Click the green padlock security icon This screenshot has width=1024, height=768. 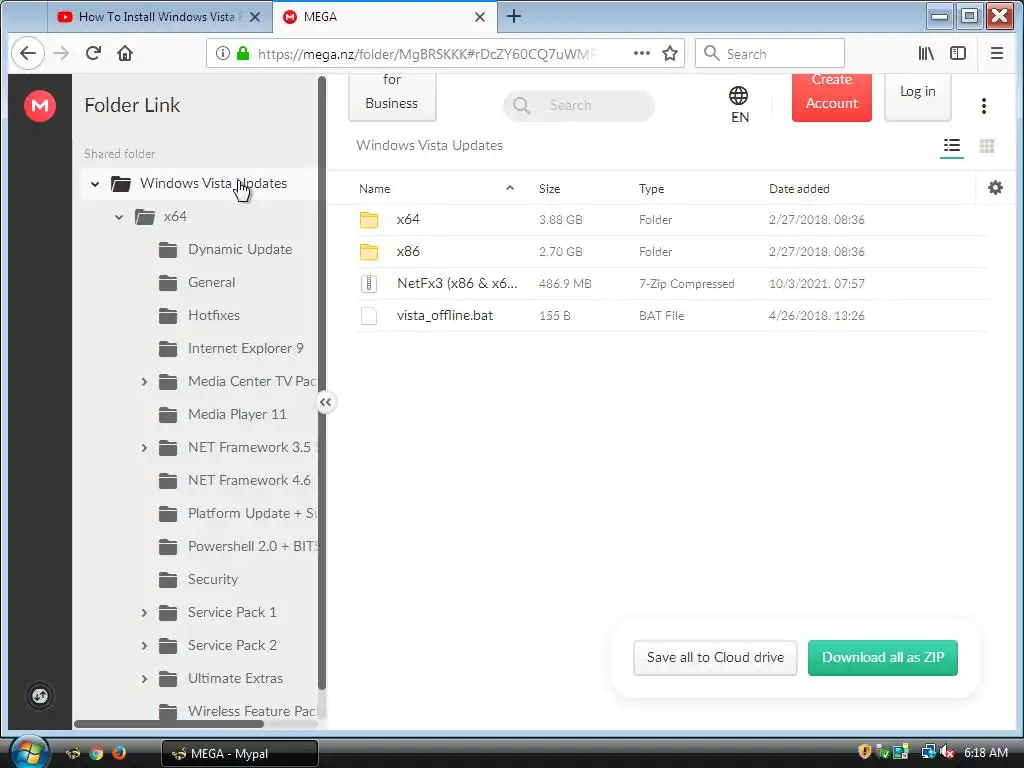point(243,54)
